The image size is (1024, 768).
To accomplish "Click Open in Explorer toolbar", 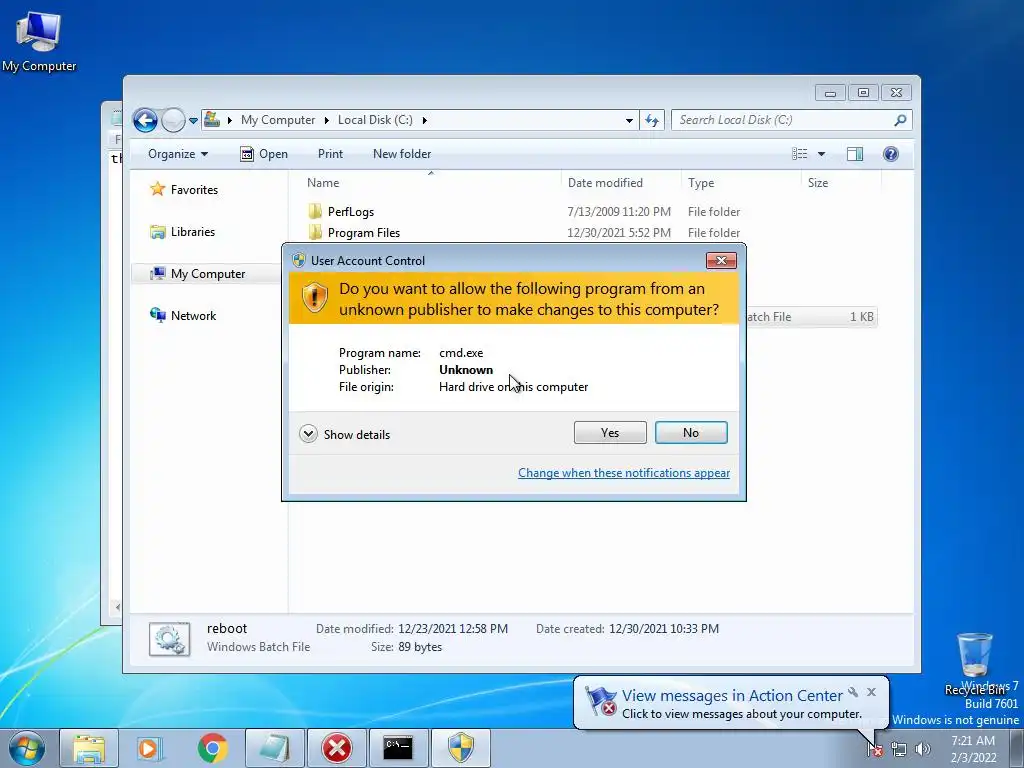I will click(264, 154).
